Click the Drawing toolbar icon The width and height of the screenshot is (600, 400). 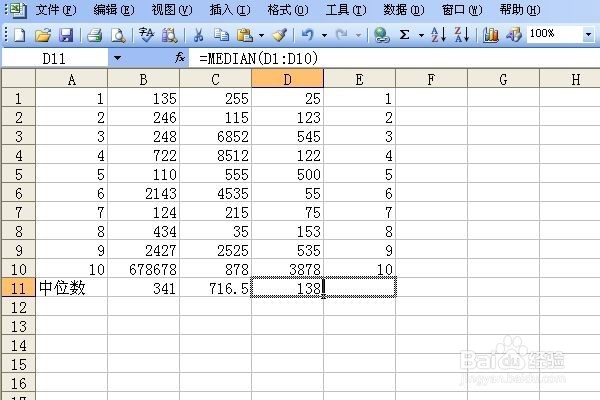pos(514,35)
